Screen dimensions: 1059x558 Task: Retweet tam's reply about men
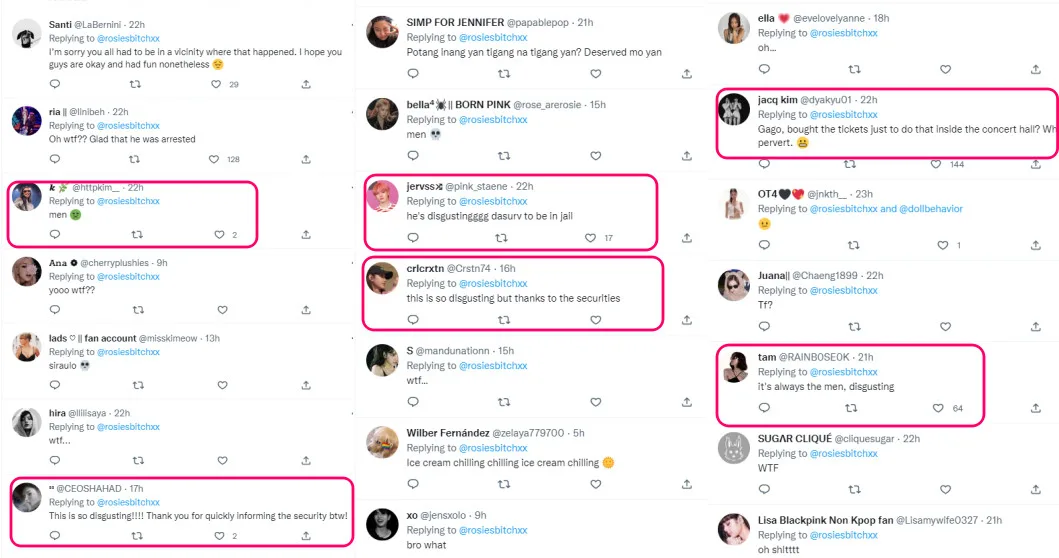pyautogui.click(x=851, y=408)
